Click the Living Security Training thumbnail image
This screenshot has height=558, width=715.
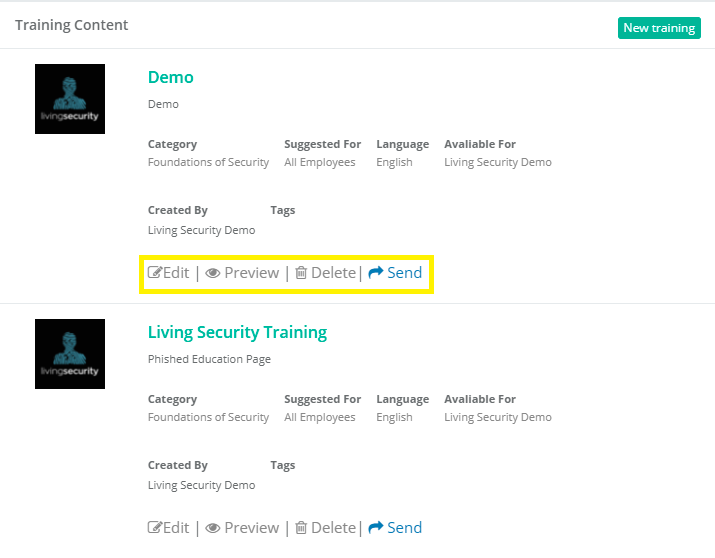[x=70, y=354]
